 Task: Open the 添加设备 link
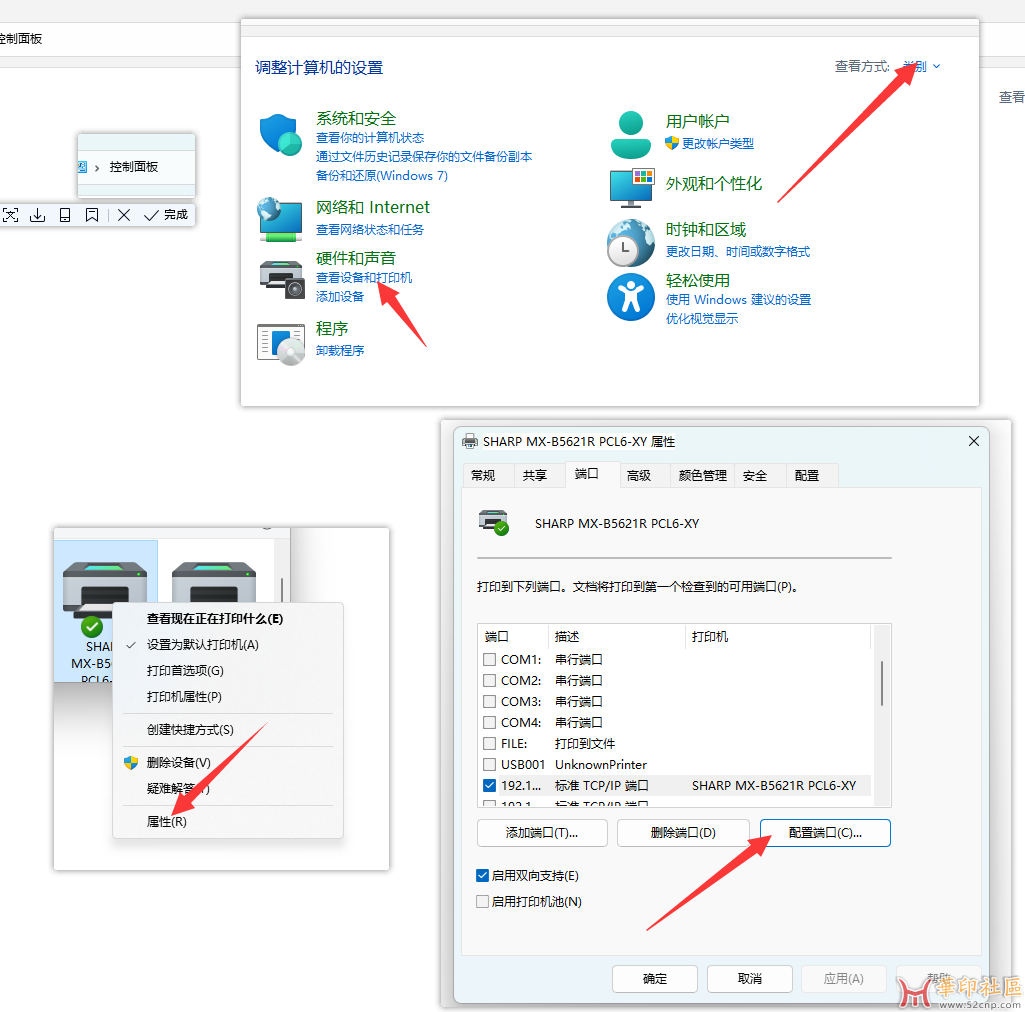(340, 296)
